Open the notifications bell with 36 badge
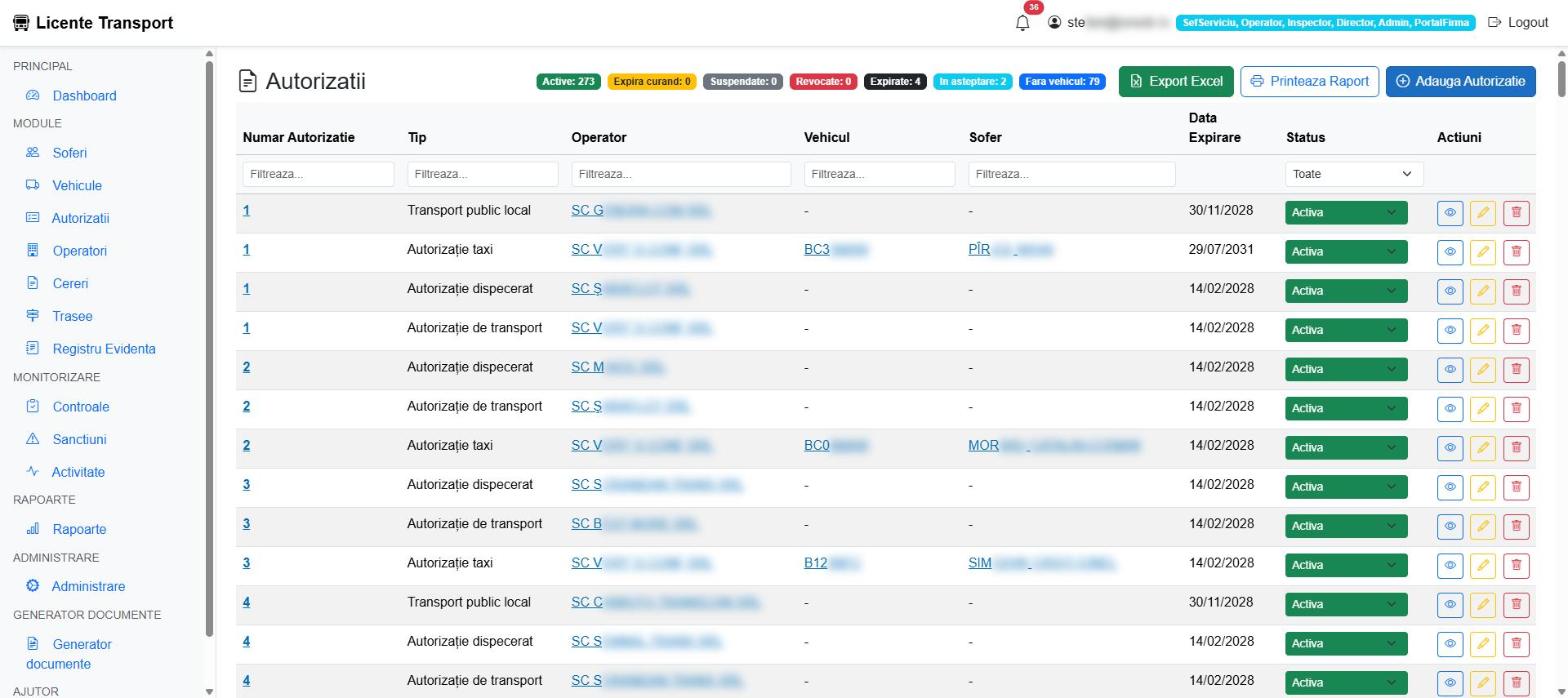 click(x=1022, y=22)
